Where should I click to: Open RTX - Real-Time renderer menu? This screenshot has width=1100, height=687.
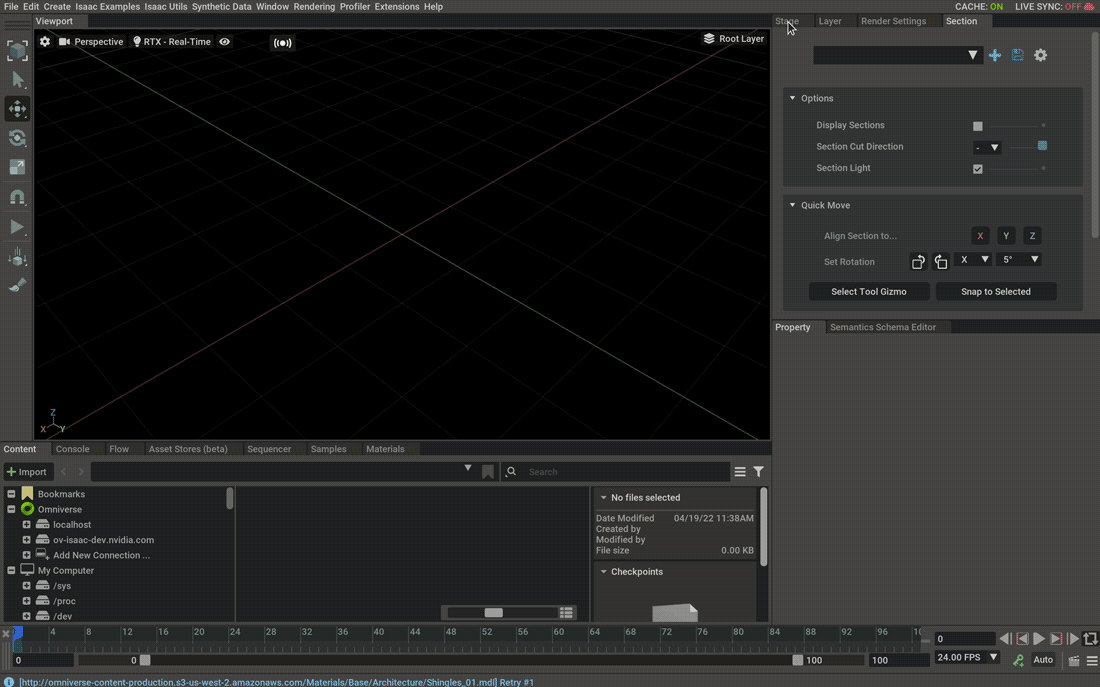pos(172,41)
